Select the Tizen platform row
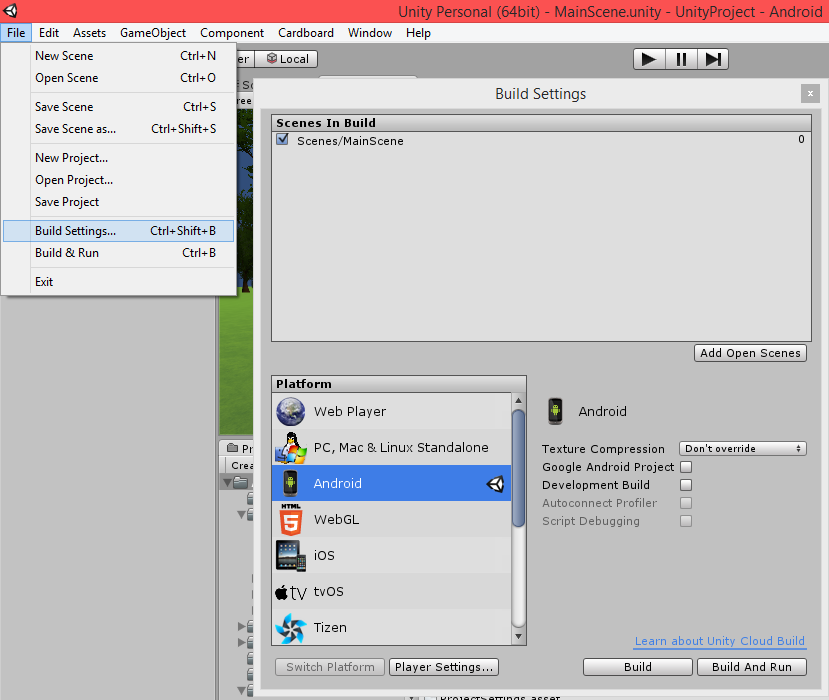 coord(391,627)
